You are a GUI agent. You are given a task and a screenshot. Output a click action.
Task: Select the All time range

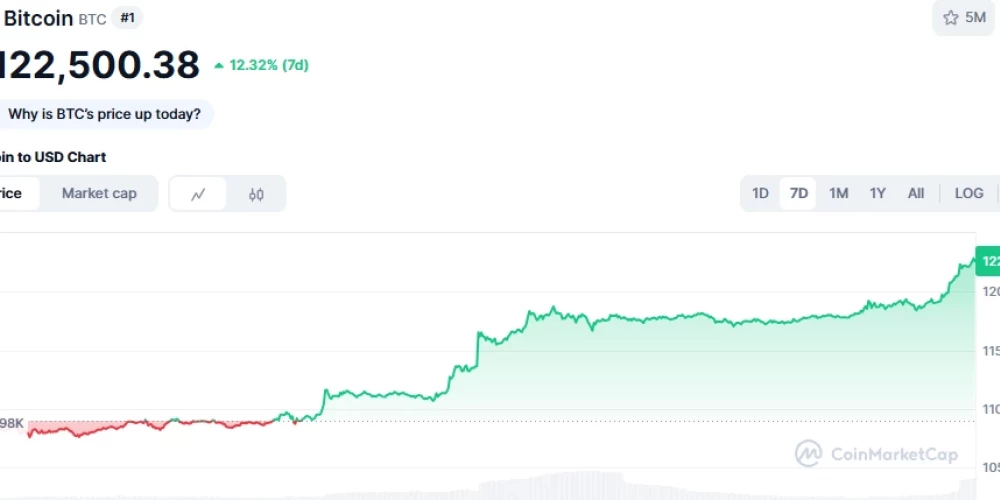coord(915,193)
